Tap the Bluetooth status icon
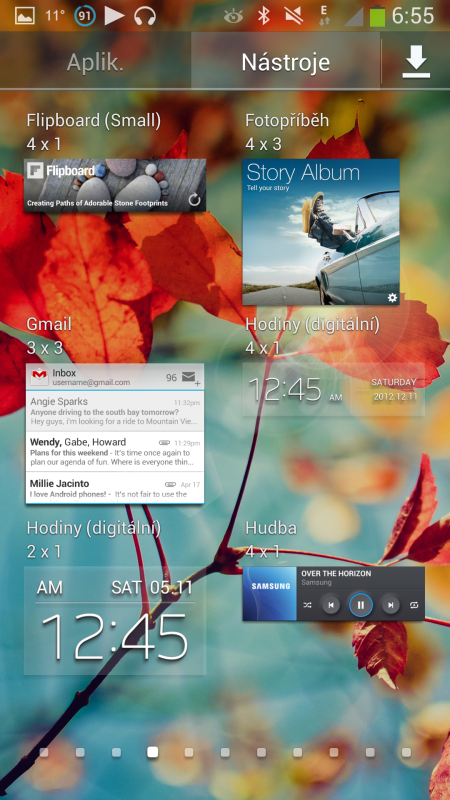The image size is (450, 800). click(x=263, y=16)
